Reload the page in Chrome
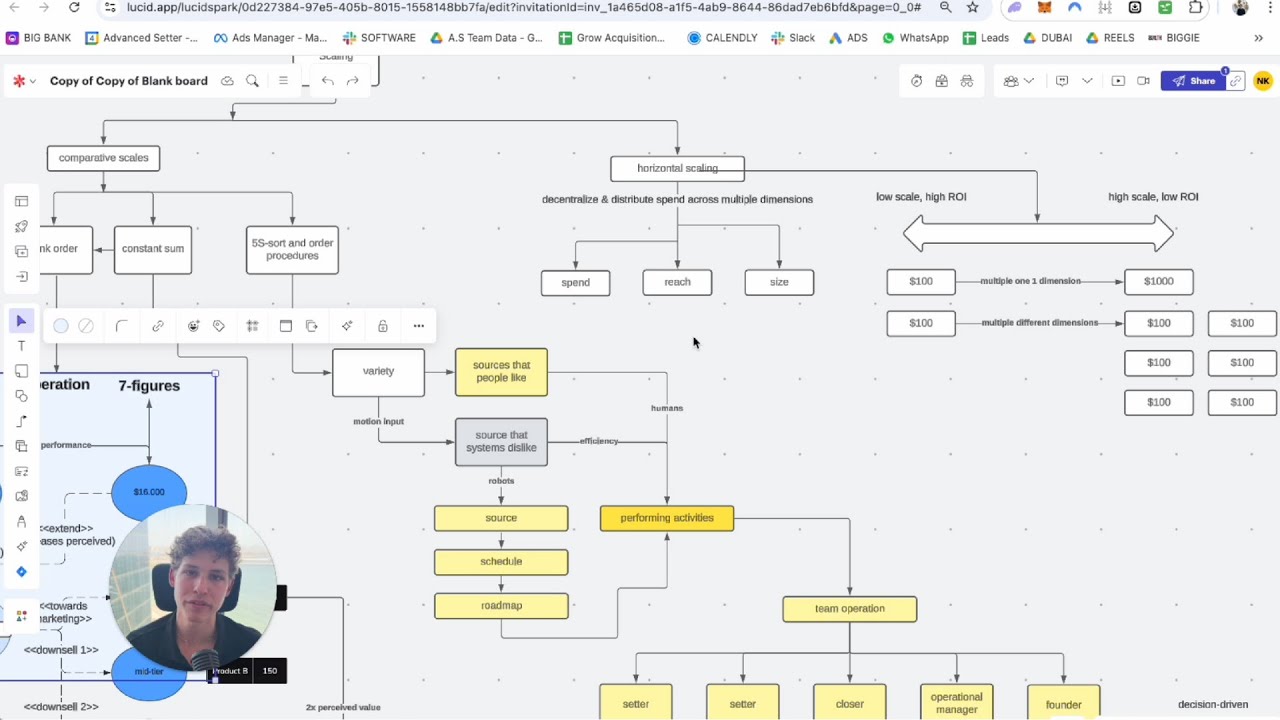The image size is (1280, 720). click(x=74, y=8)
